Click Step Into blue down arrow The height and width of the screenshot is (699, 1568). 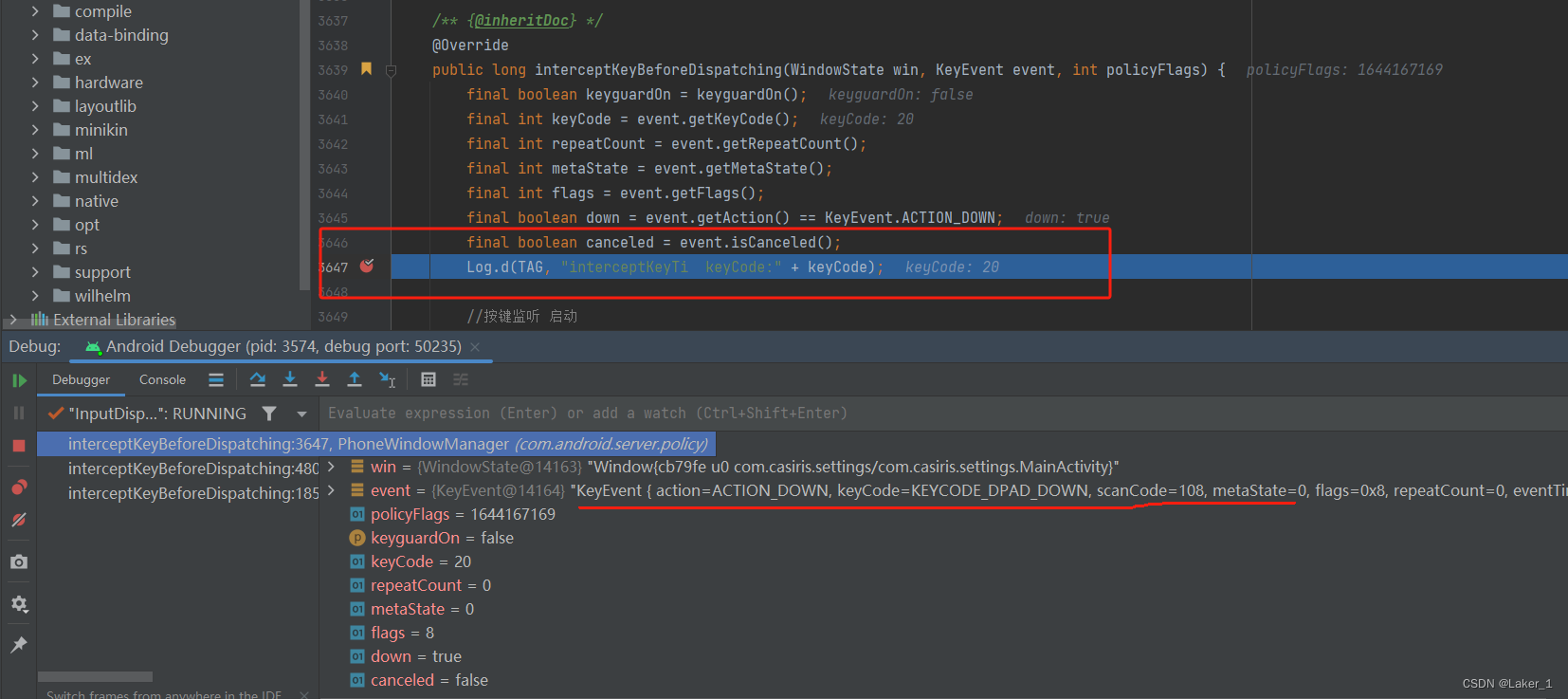(290, 380)
